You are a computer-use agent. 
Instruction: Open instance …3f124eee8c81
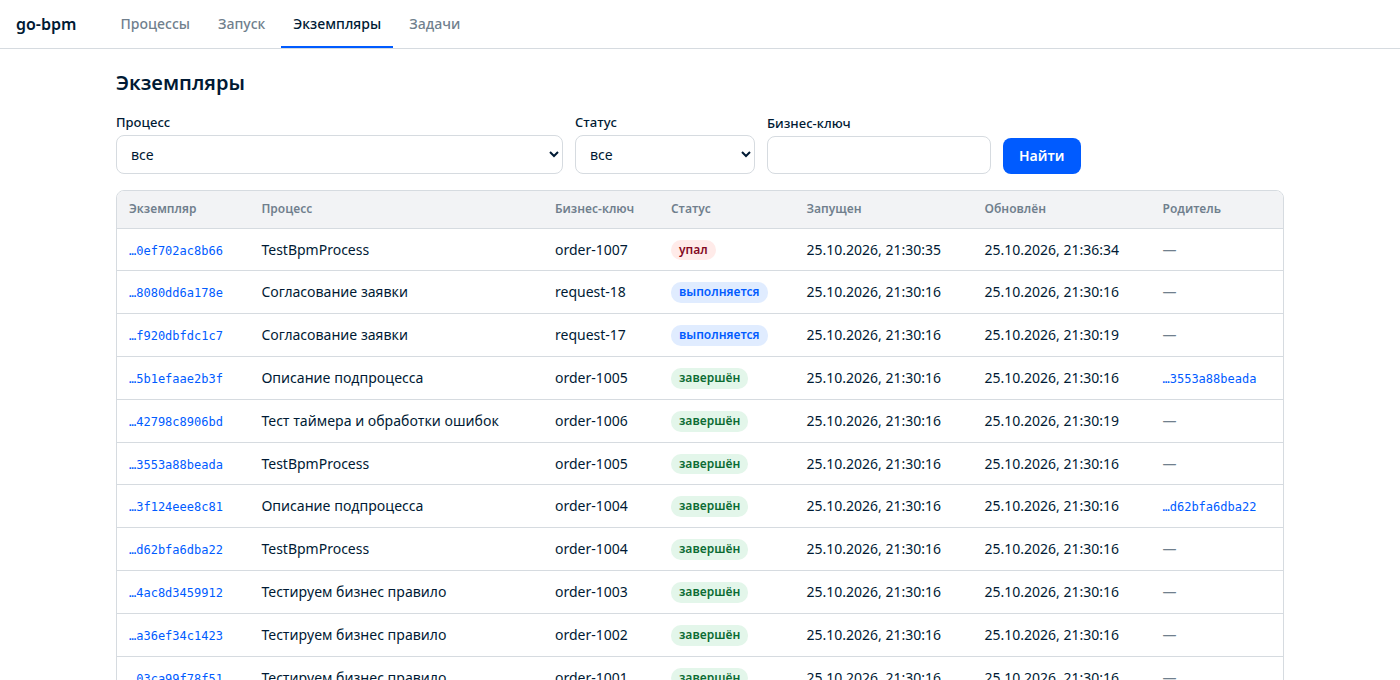click(x=176, y=507)
